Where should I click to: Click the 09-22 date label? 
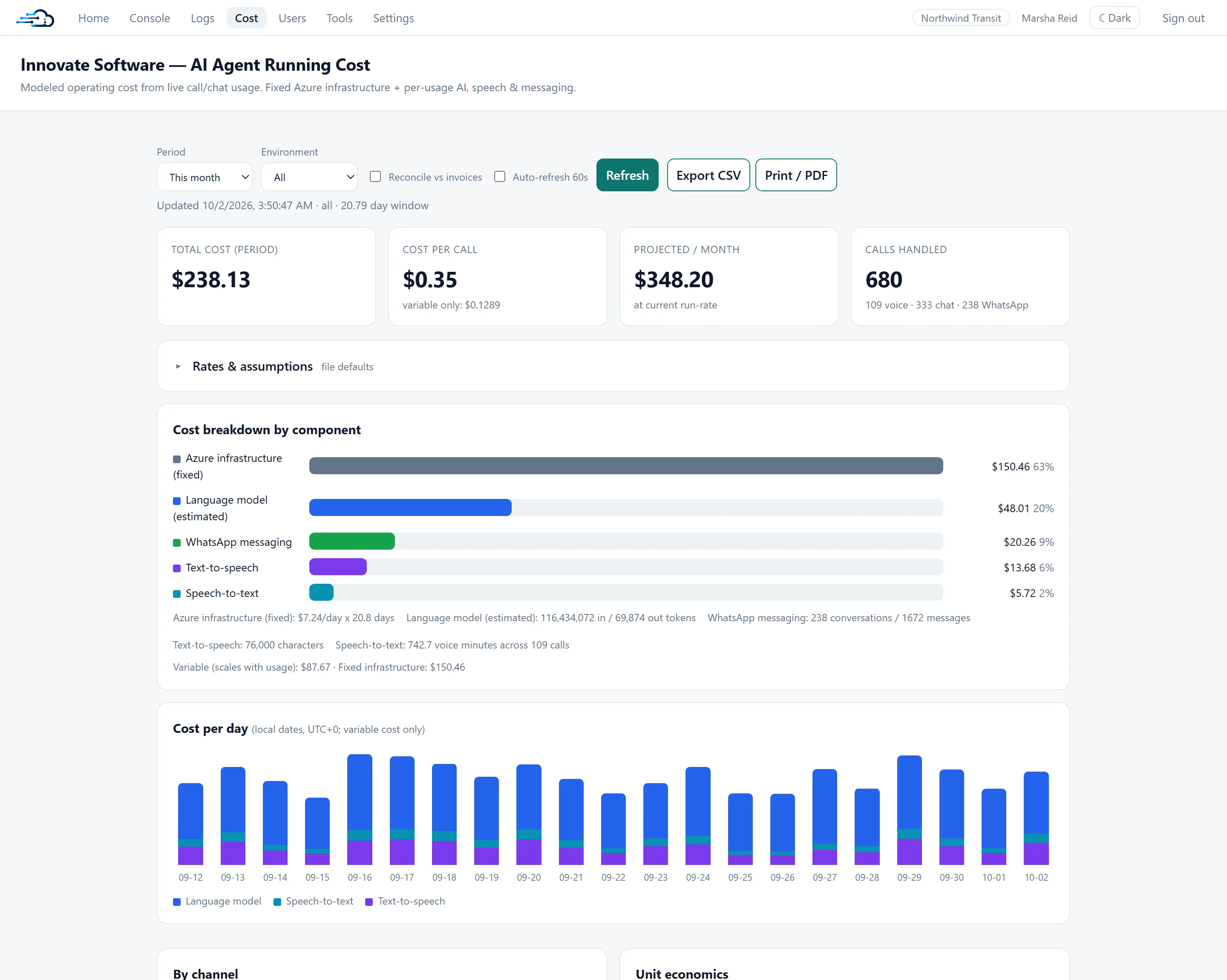[x=613, y=878]
